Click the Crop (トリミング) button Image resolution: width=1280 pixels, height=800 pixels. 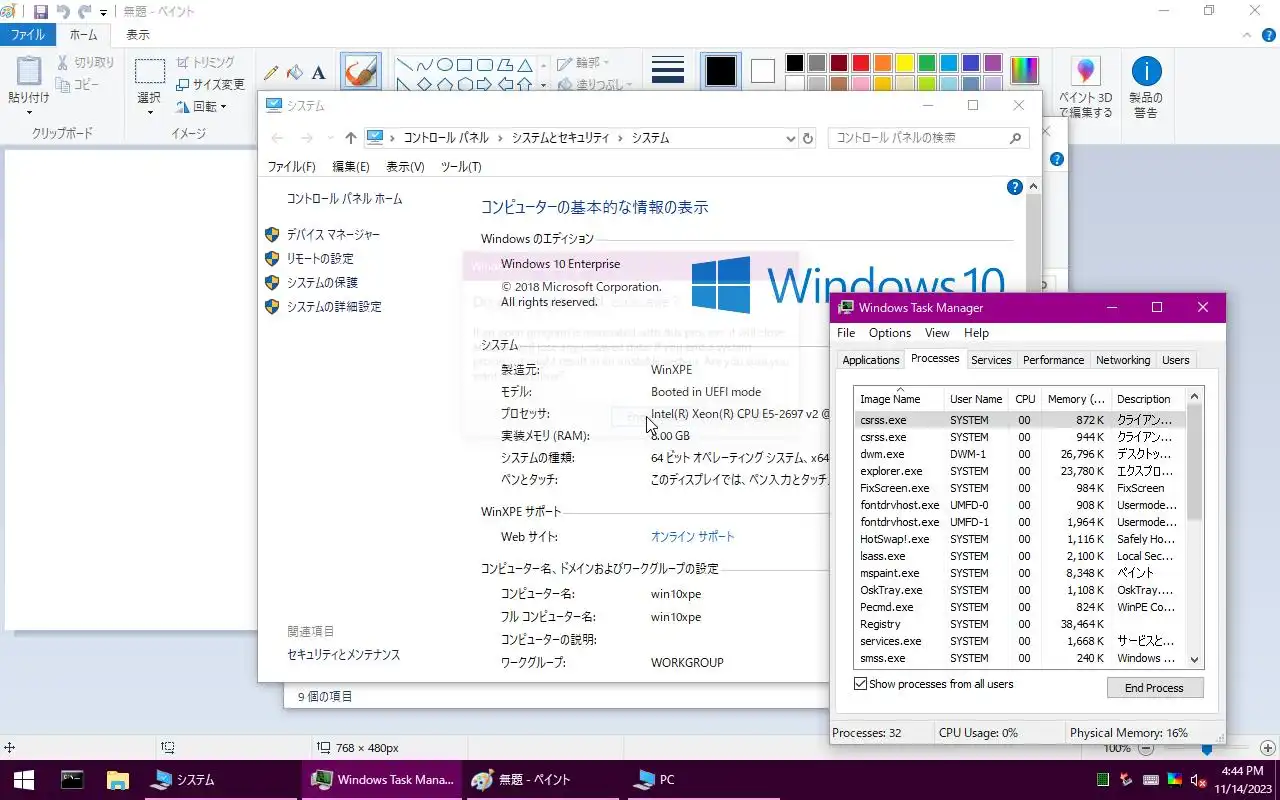(205, 62)
